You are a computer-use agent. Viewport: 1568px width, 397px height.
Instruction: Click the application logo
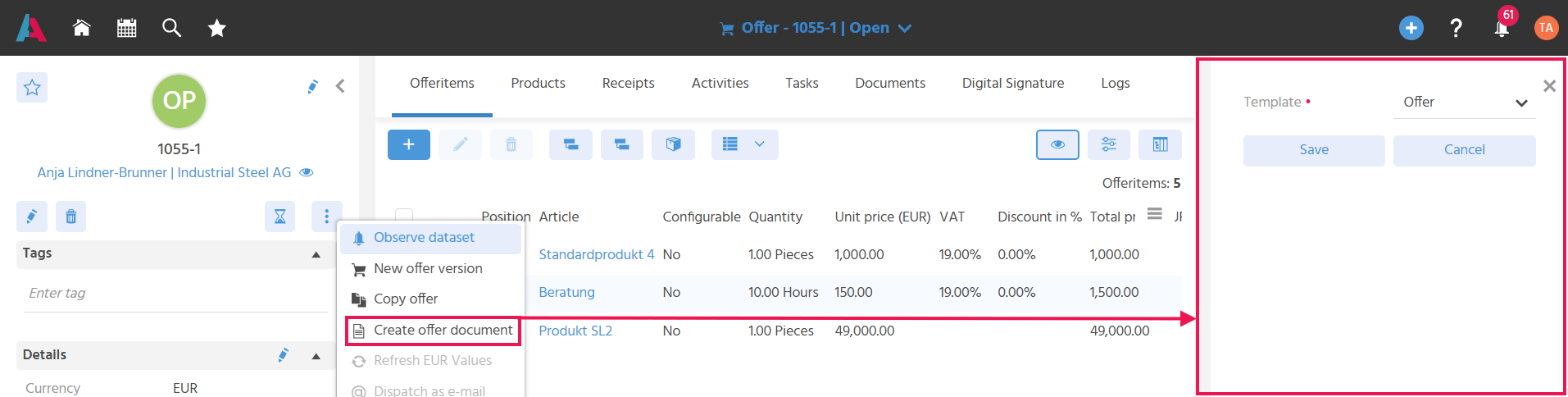tap(31, 28)
